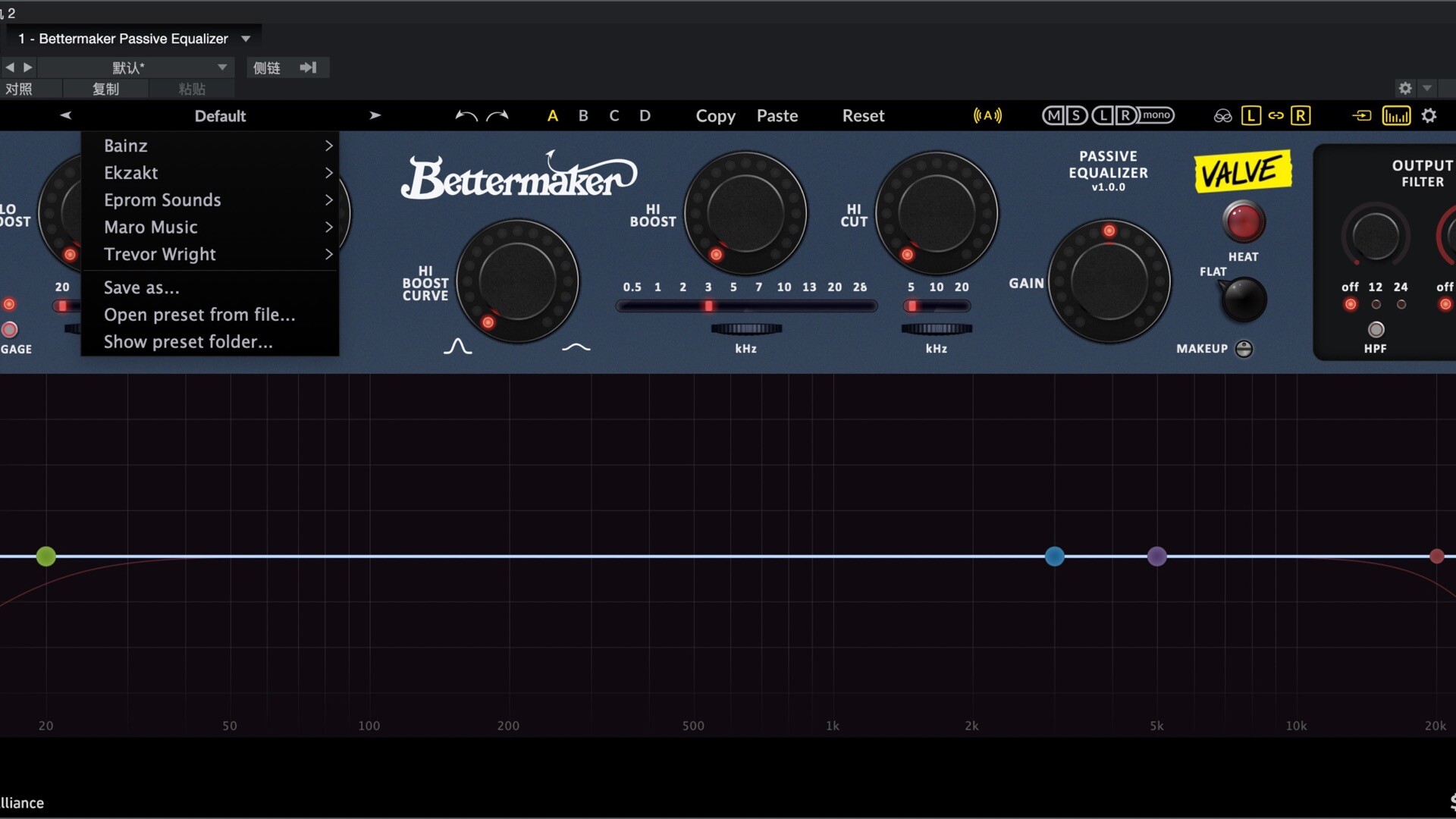1456x819 pixels.
Task: Go to the previous preset with left arrow
Action: coord(66,115)
